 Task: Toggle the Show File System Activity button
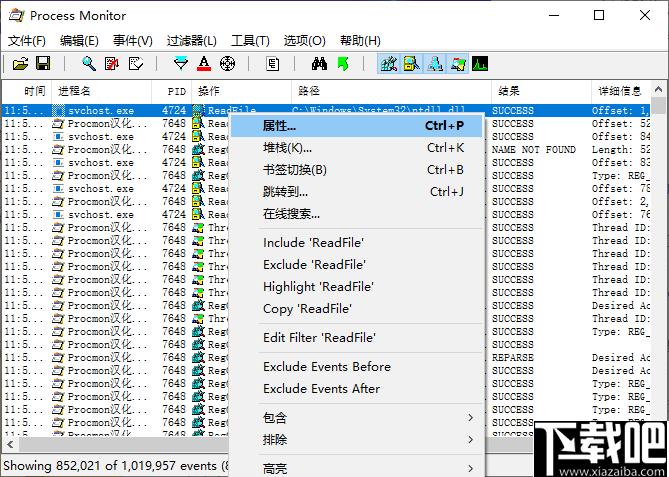click(411, 64)
